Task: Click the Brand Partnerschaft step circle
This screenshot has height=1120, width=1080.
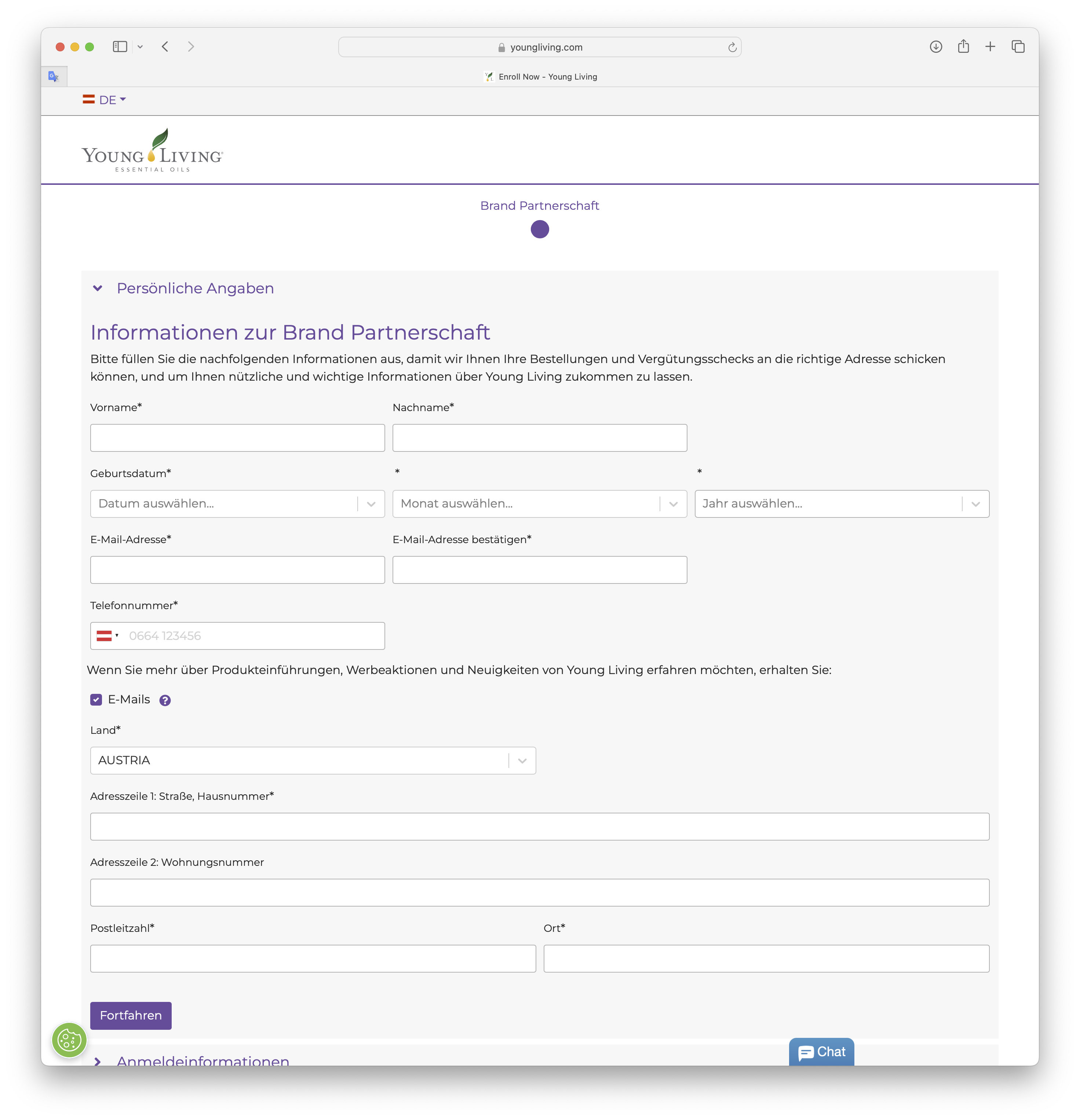Action: coord(540,230)
